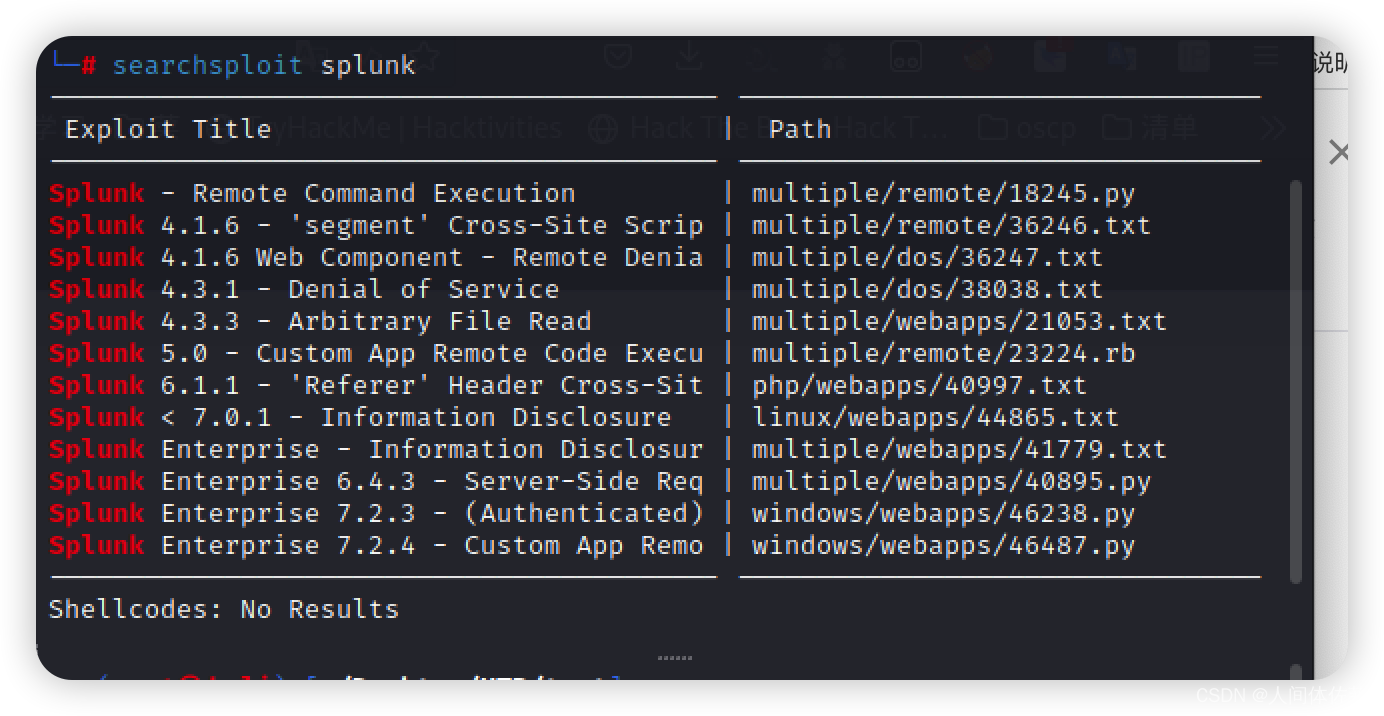Click the faint mask-shaped extension icon

(905, 57)
